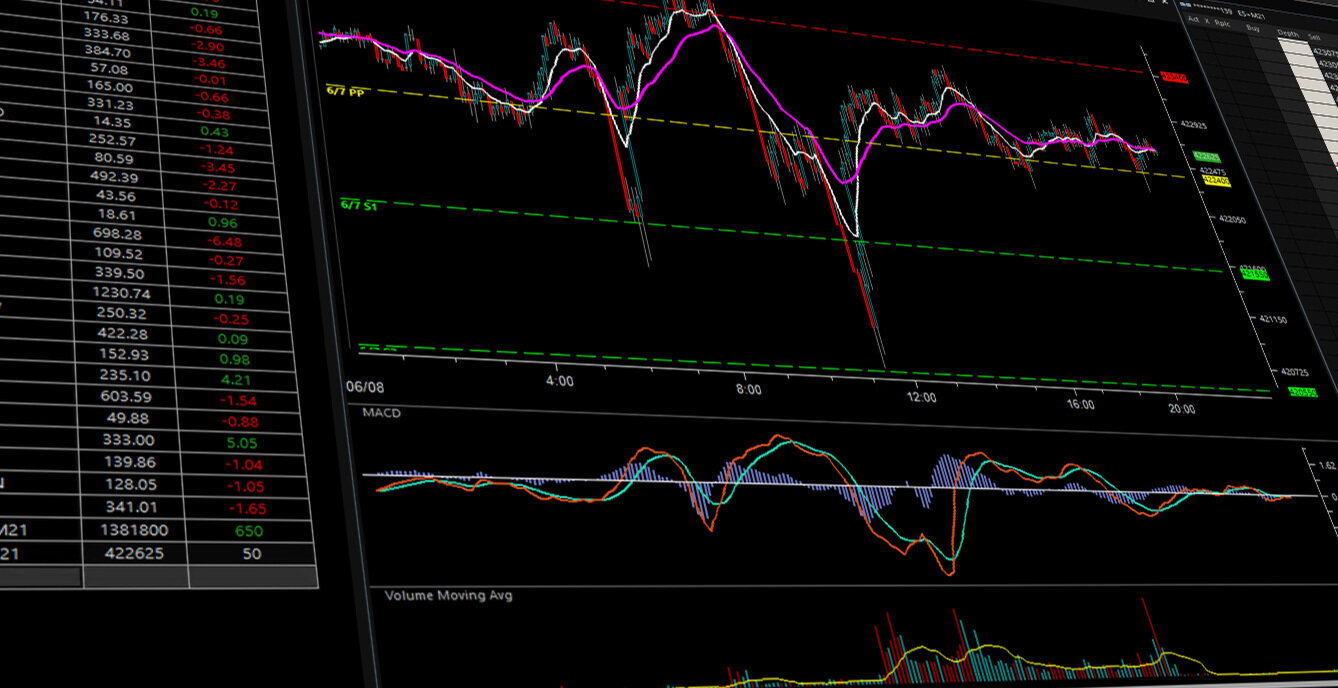Viewport: 1338px width, 688px height.
Task: Click the 12:00 time axis marker
Action: [921, 397]
